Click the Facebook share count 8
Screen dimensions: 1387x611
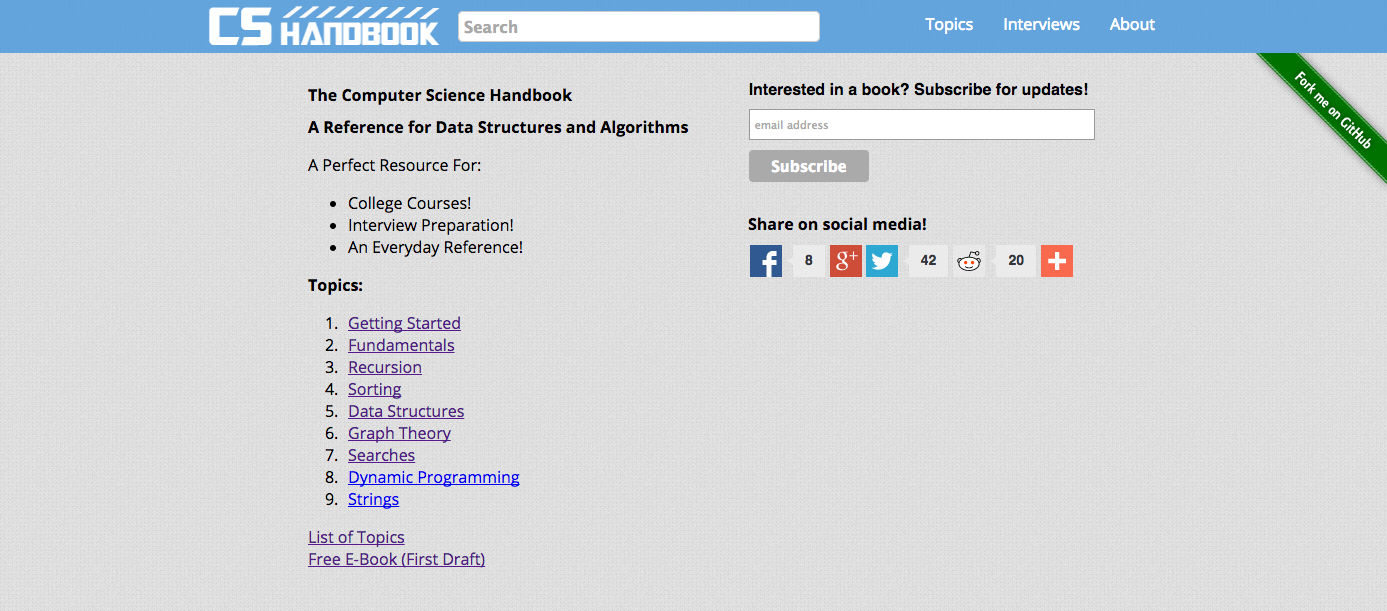point(808,261)
